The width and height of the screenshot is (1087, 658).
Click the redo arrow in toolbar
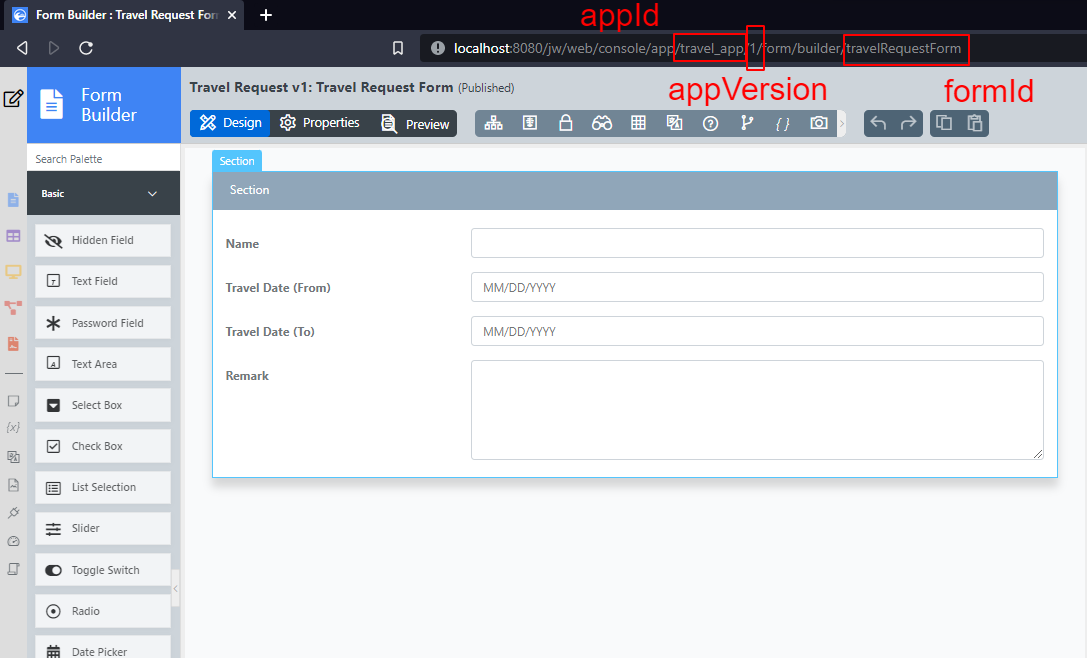(x=908, y=123)
